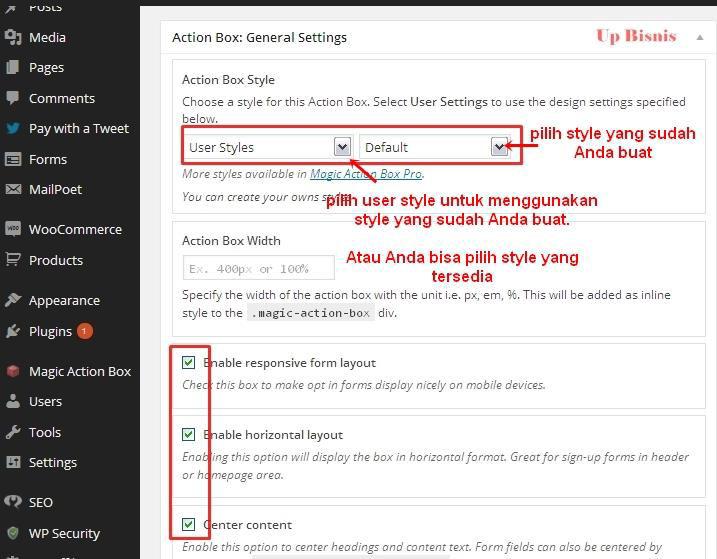Image resolution: width=717 pixels, height=559 pixels.
Task: Click the Action Box Width input field
Action: (x=259, y=268)
